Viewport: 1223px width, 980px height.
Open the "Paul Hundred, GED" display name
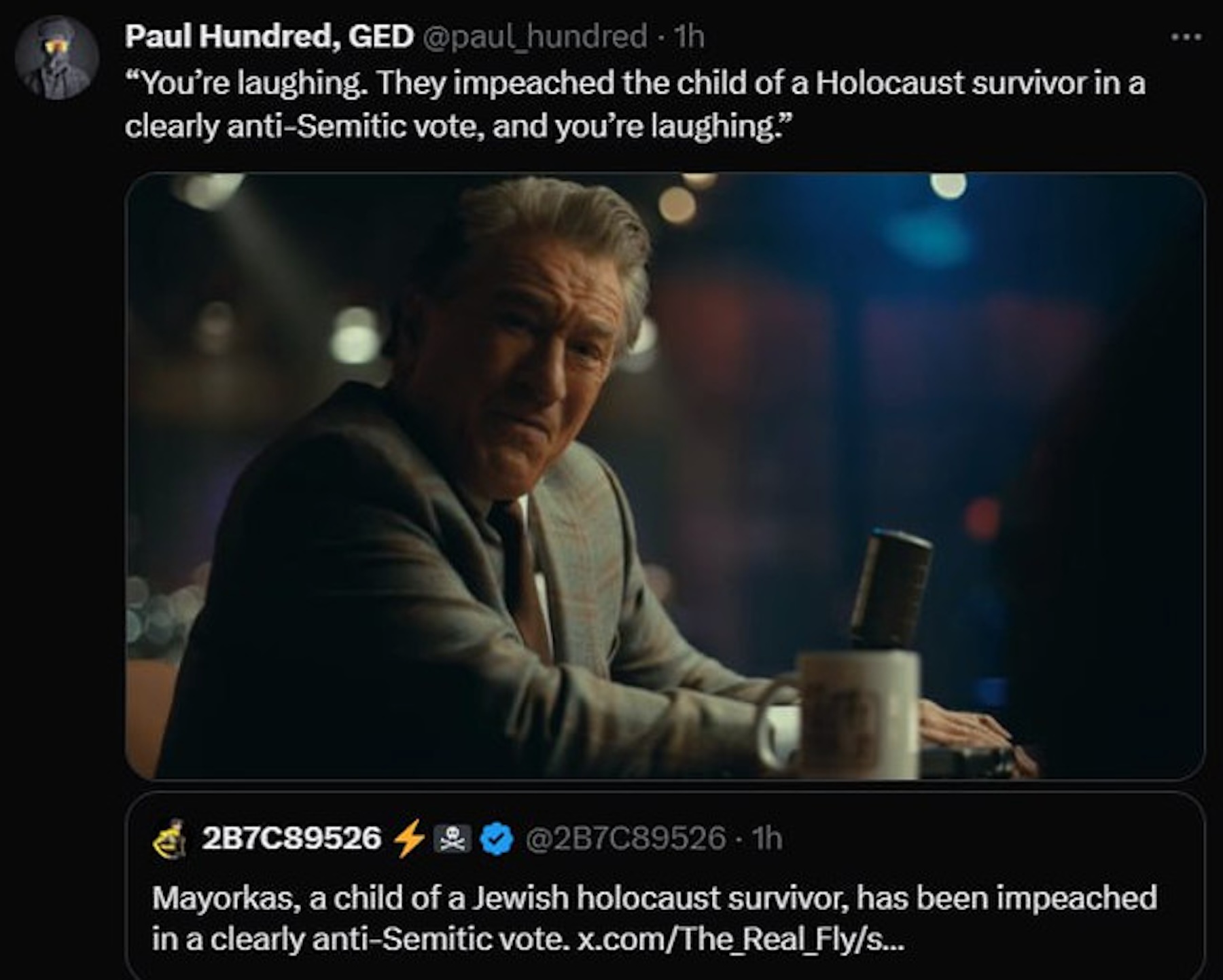pyautogui.click(x=269, y=36)
